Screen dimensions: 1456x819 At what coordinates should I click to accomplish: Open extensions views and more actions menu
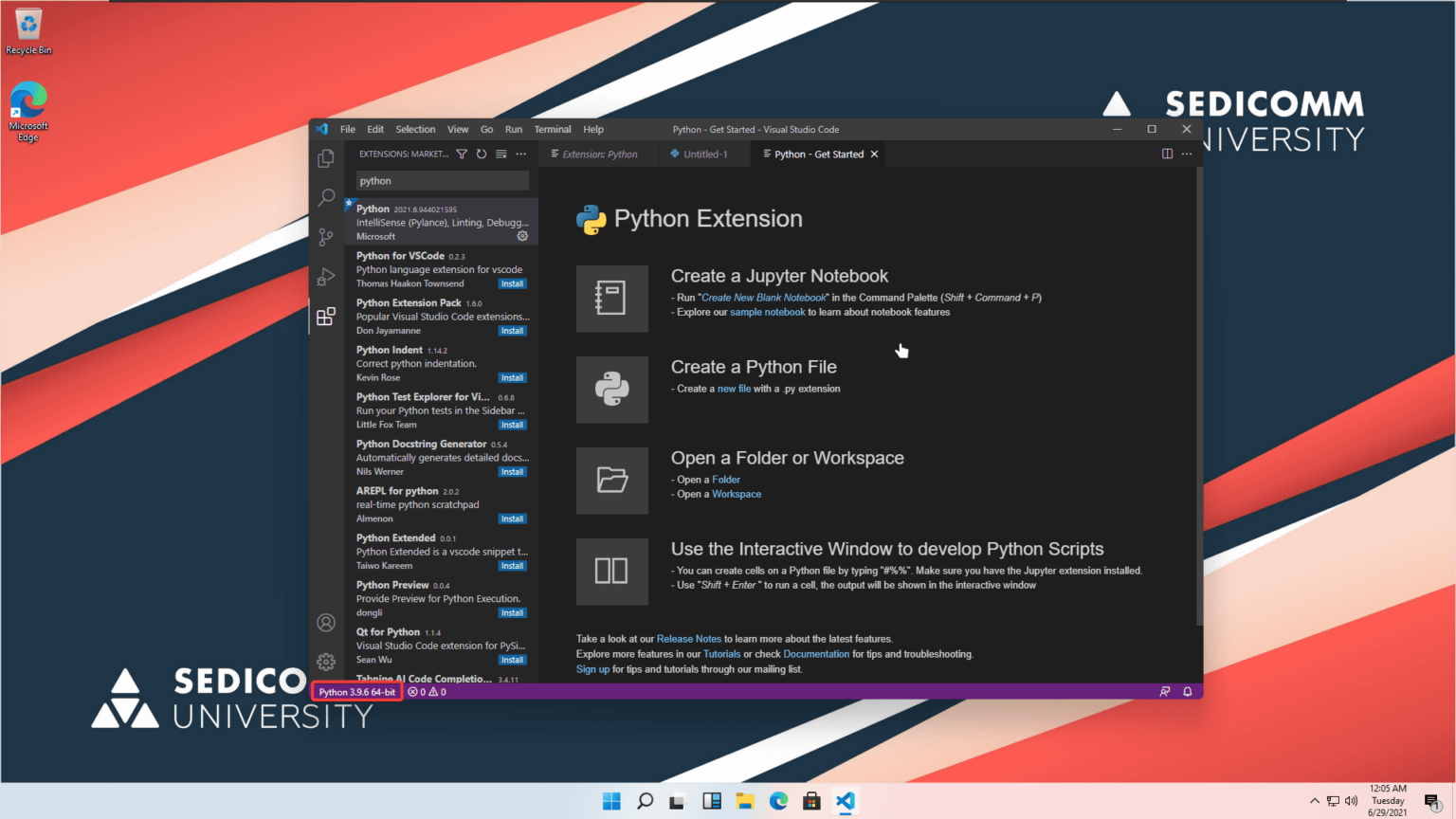tap(521, 154)
